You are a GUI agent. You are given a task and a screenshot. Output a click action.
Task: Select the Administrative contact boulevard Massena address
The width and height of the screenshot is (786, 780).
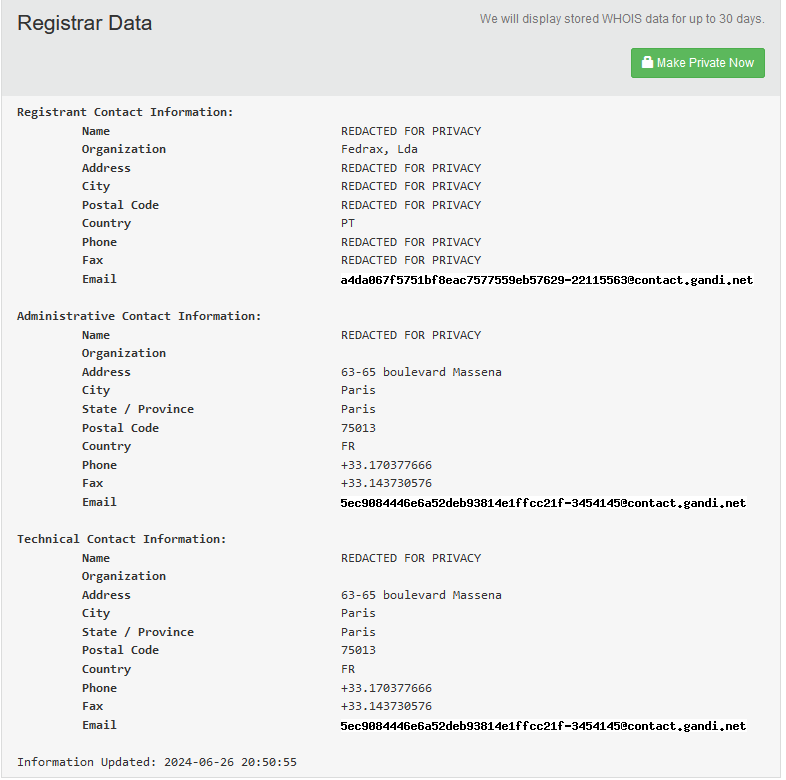[421, 372]
